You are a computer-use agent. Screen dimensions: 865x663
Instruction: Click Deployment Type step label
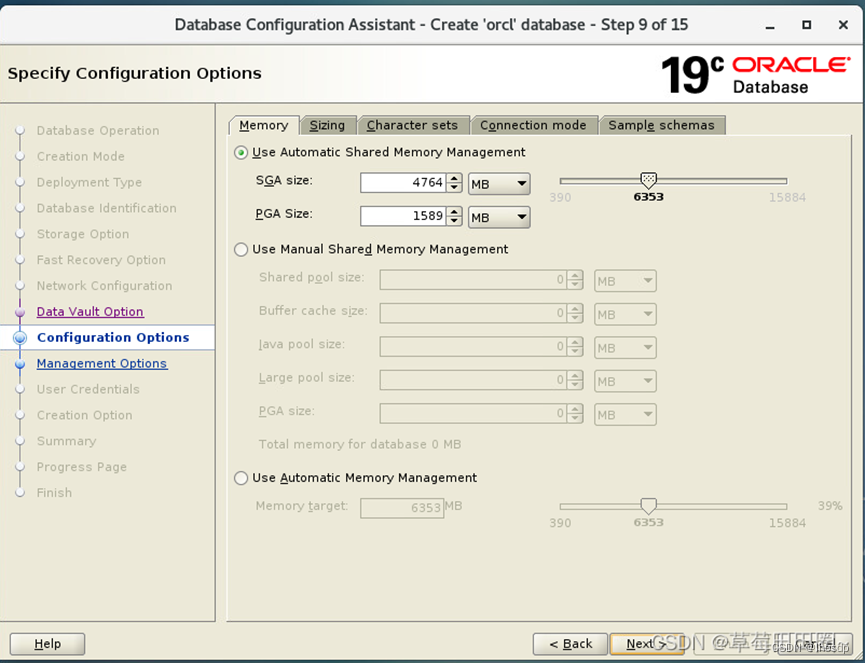tap(89, 183)
